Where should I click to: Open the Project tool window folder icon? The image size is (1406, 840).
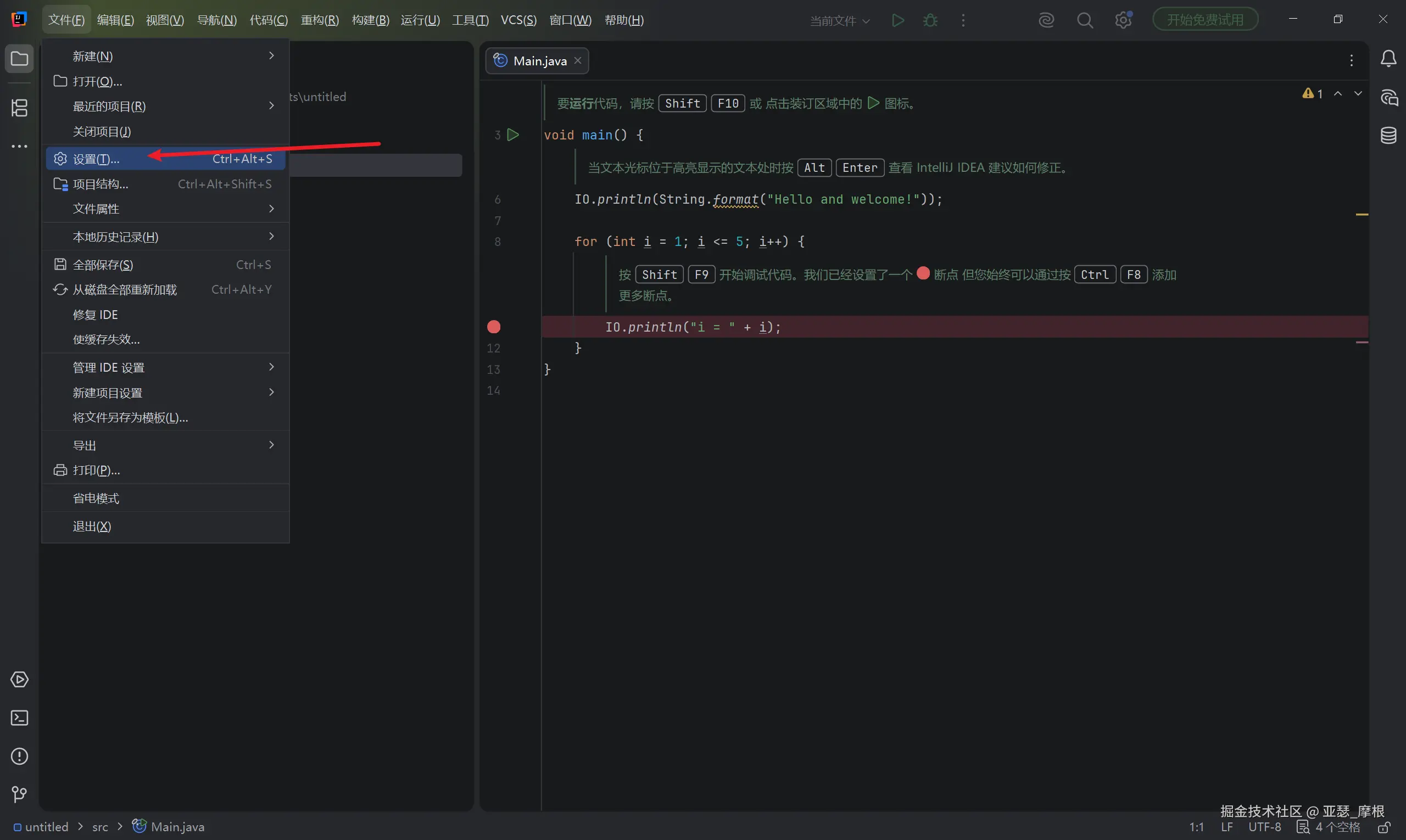coord(19,58)
